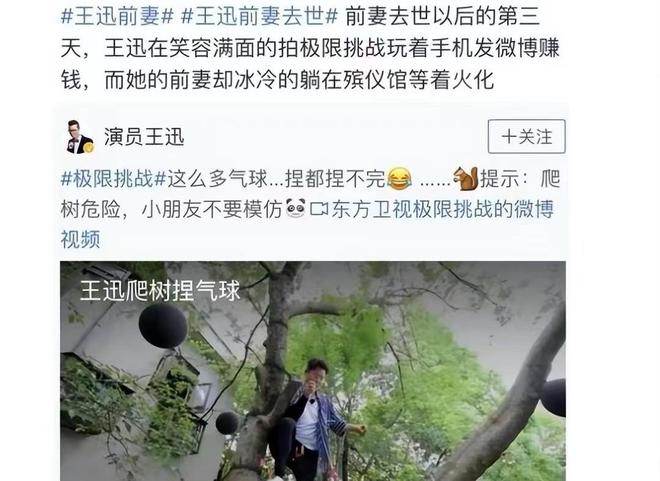Click the man climbing the tree
This screenshot has width=660, height=481.
point(311,421)
